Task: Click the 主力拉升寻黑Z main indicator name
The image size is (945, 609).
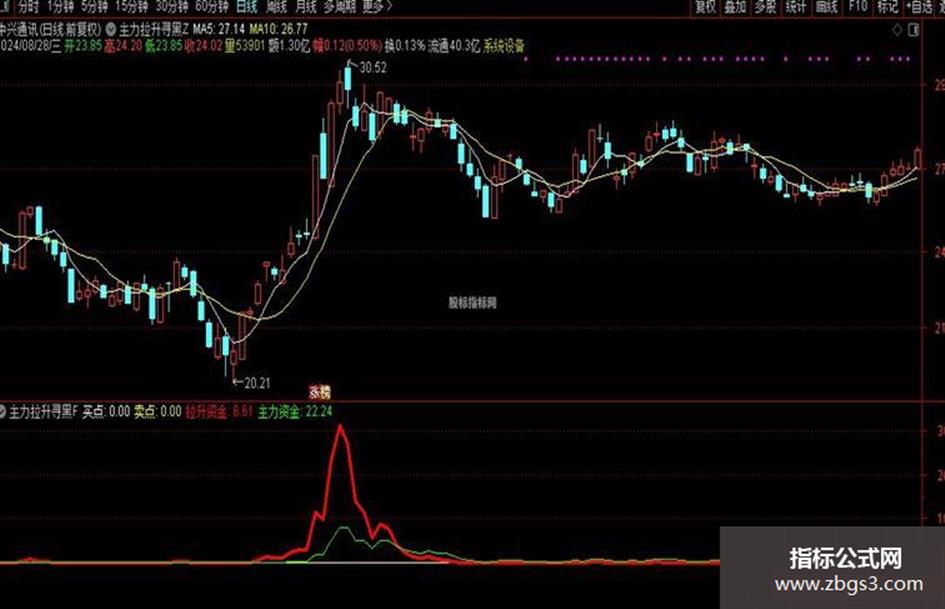Action: tap(154, 29)
